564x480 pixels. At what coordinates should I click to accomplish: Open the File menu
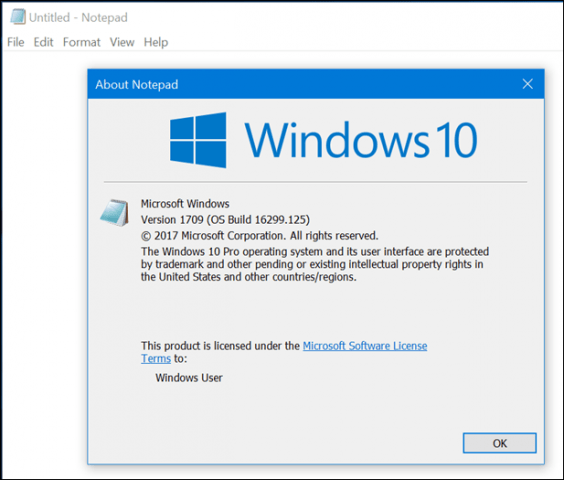[16, 42]
